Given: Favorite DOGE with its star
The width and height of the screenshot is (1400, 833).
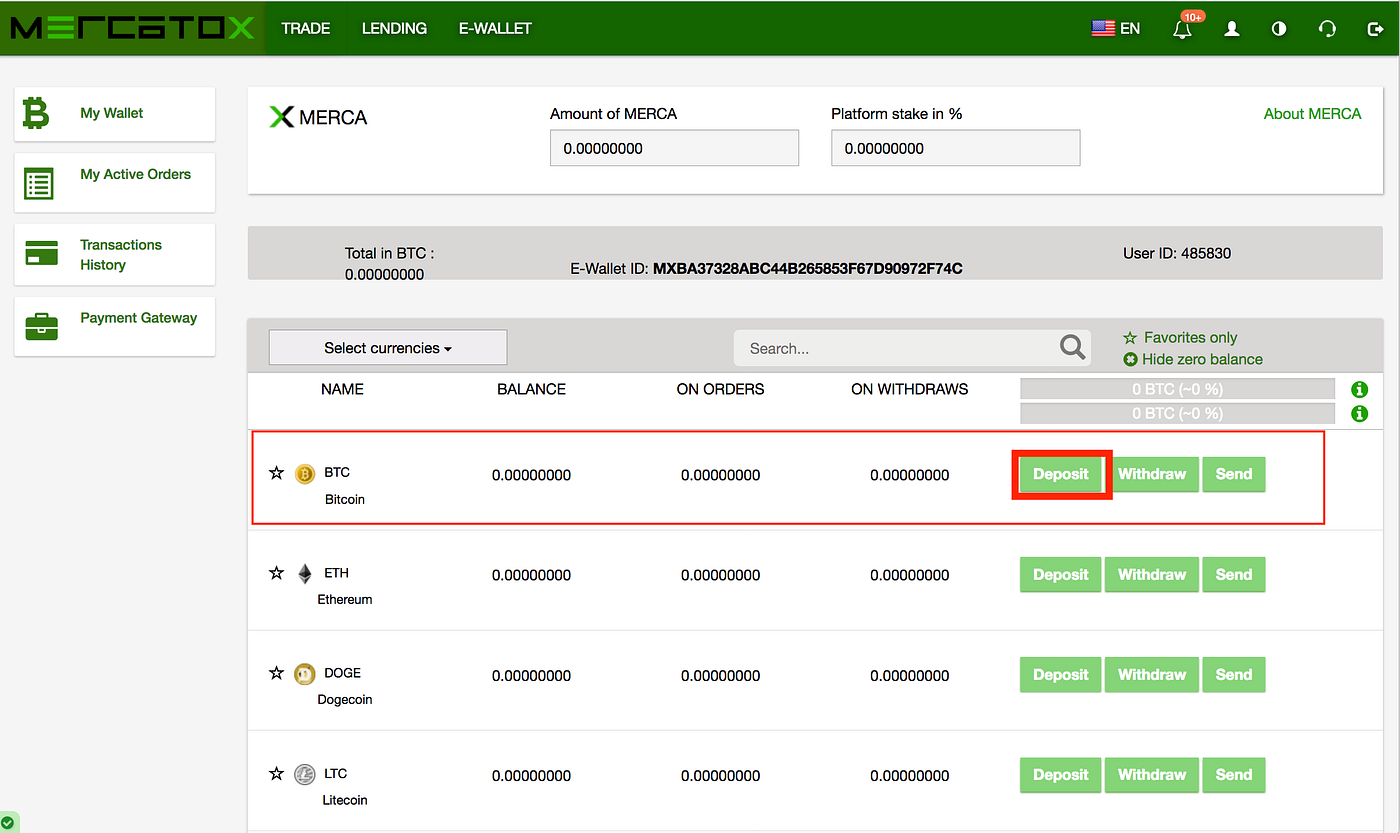Looking at the screenshot, I should click(x=277, y=673).
